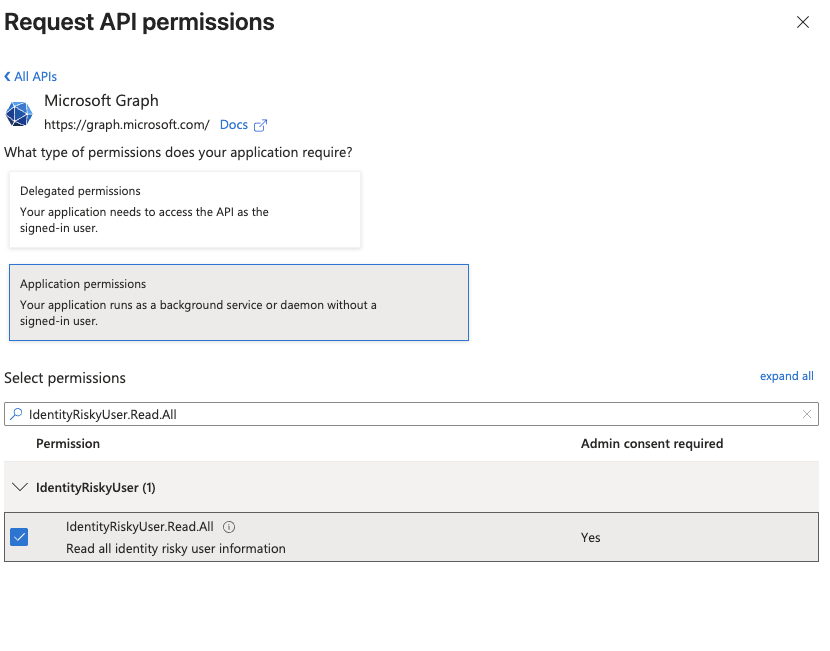Click the magnifier icon in the search box

click(x=16, y=414)
